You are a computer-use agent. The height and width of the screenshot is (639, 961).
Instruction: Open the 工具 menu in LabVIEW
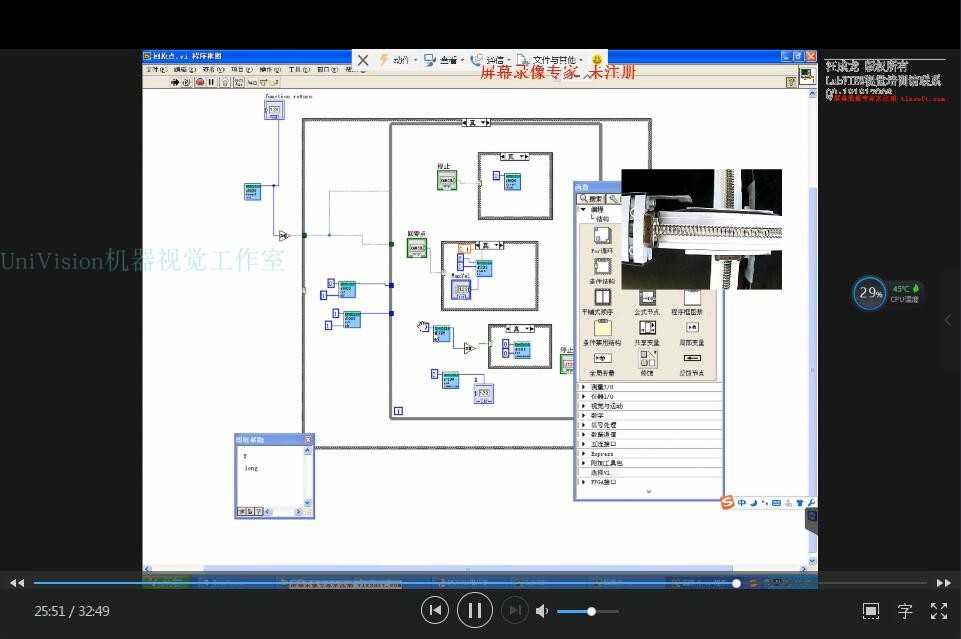298,70
